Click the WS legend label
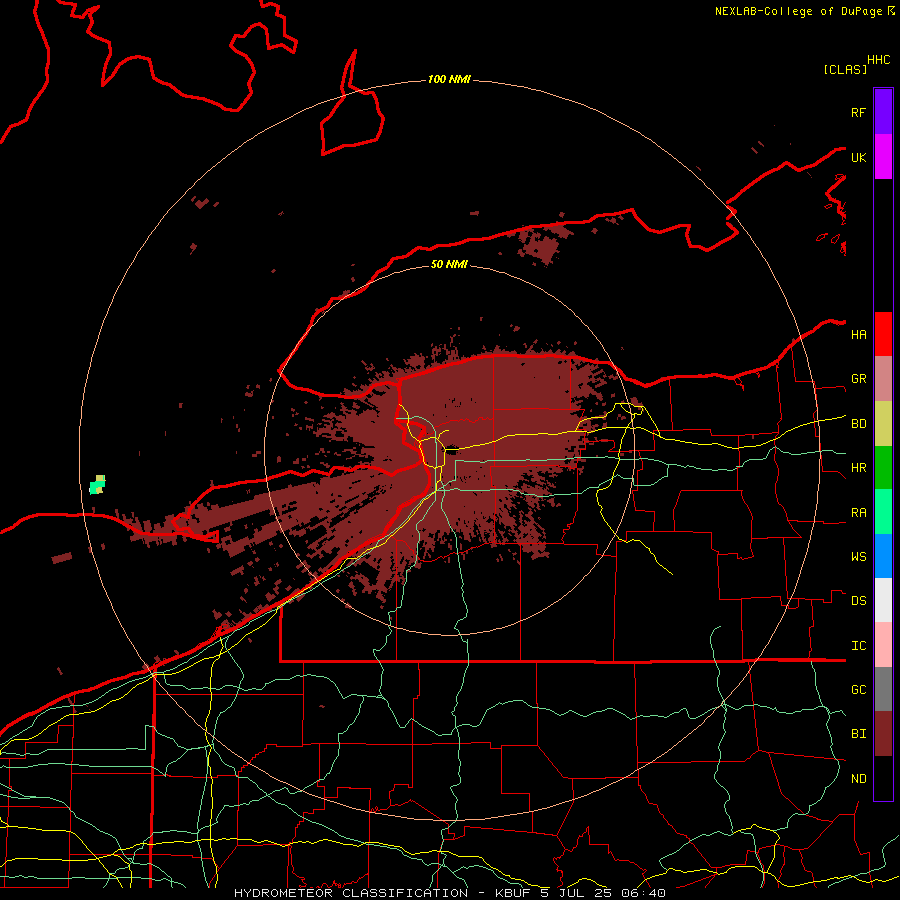The image size is (900, 900). coord(859,556)
